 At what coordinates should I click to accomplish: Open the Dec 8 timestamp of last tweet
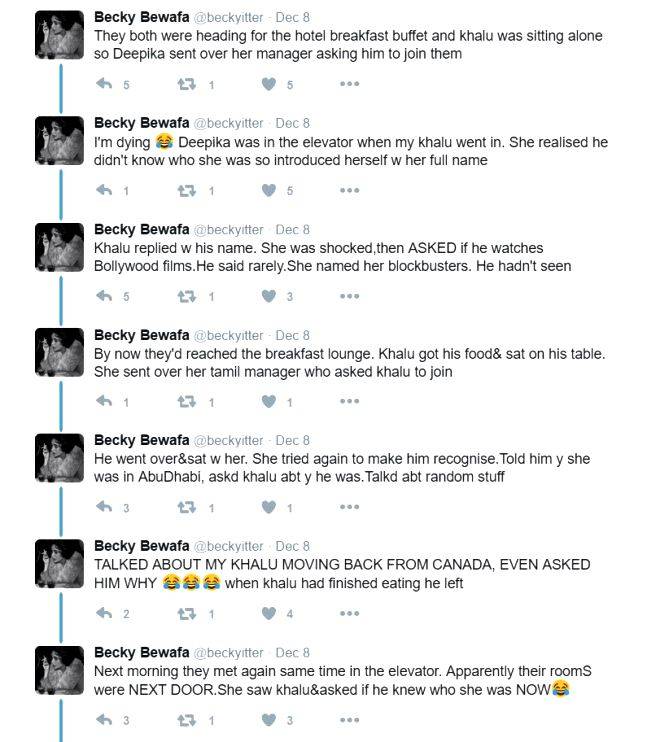click(293, 653)
